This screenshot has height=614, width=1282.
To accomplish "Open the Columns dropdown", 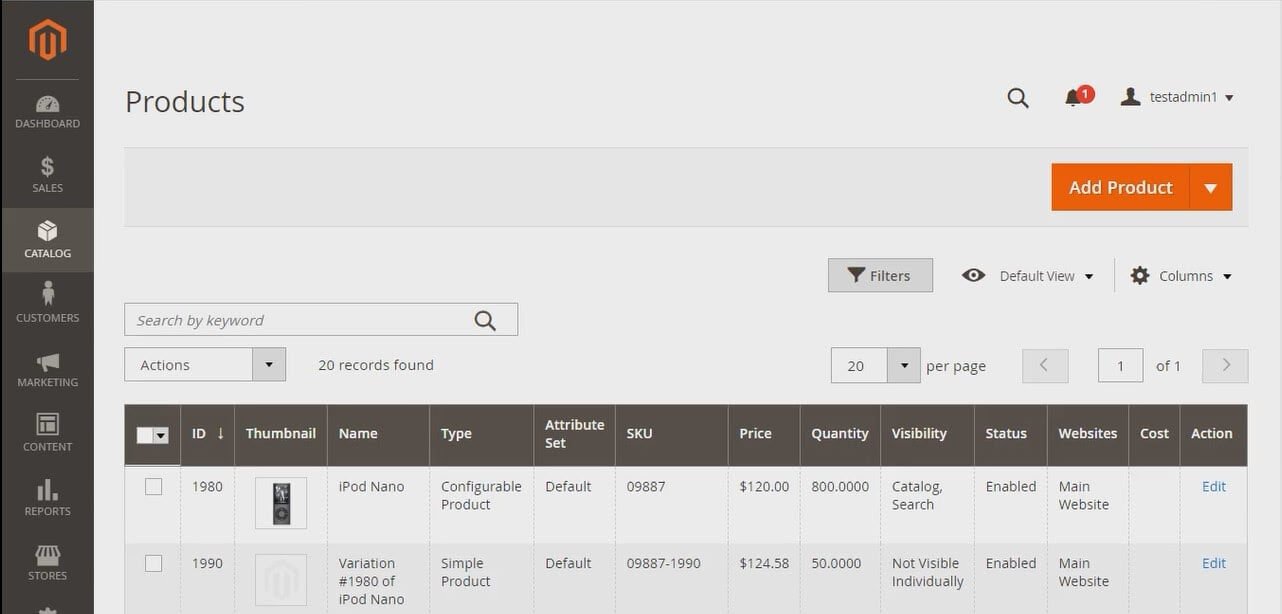I will pos(1181,276).
